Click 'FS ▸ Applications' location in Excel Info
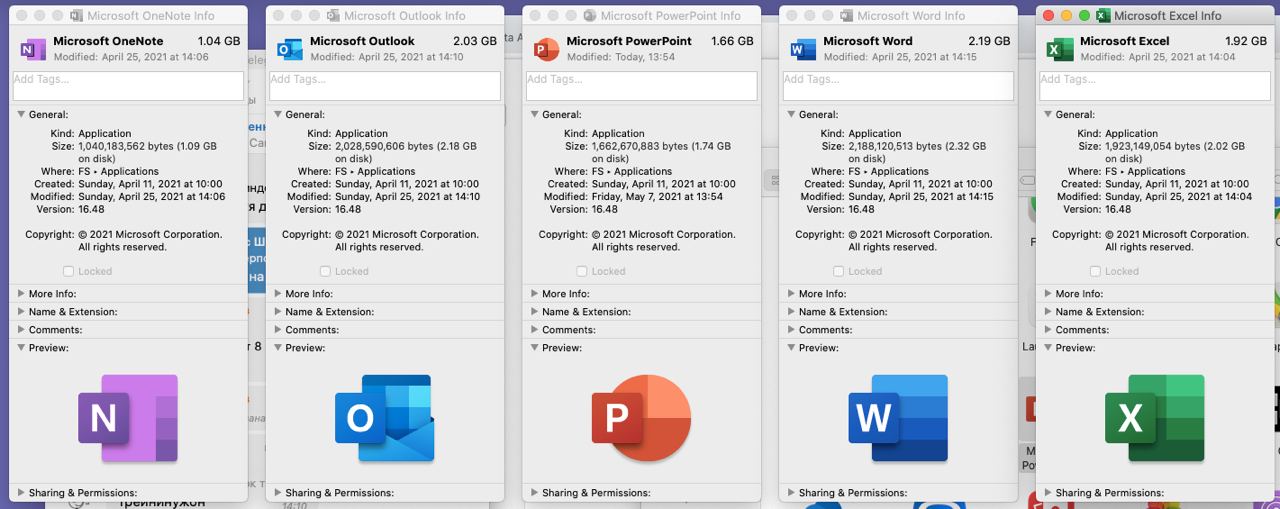The height and width of the screenshot is (509, 1280). [1148, 171]
